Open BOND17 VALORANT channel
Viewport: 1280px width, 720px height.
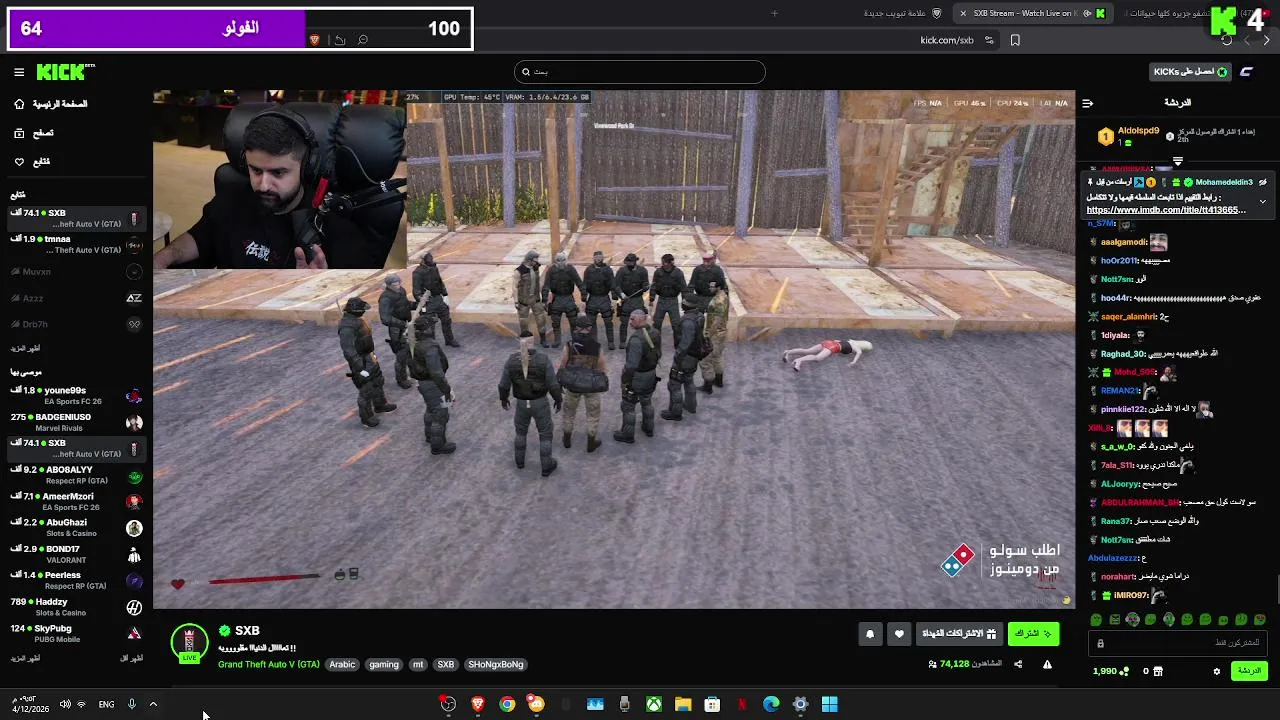coord(77,554)
